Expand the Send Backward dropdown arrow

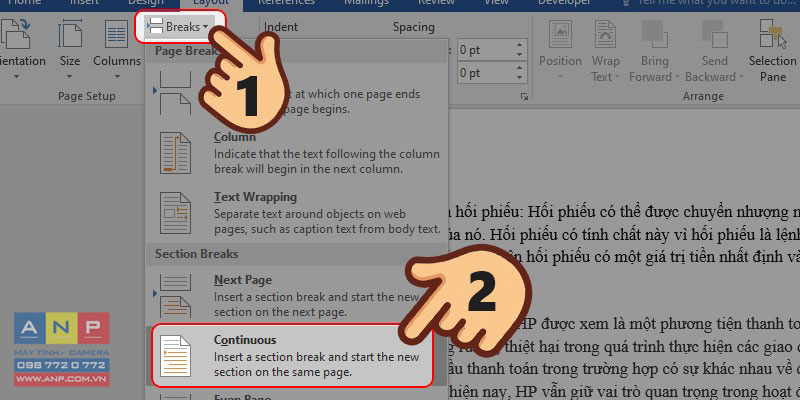click(x=740, y=78)
